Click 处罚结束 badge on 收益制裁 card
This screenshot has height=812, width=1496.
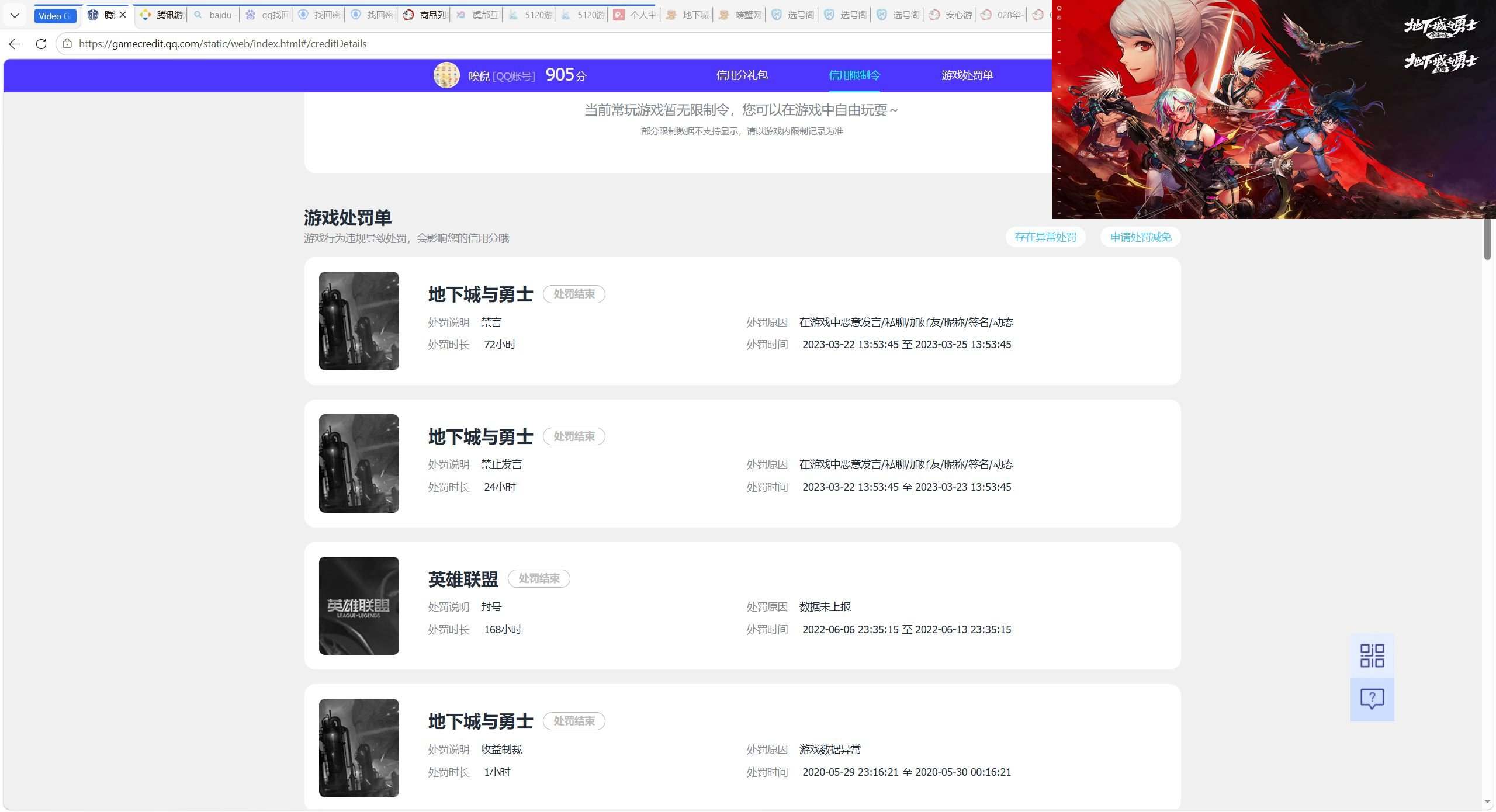click(574, 721)
